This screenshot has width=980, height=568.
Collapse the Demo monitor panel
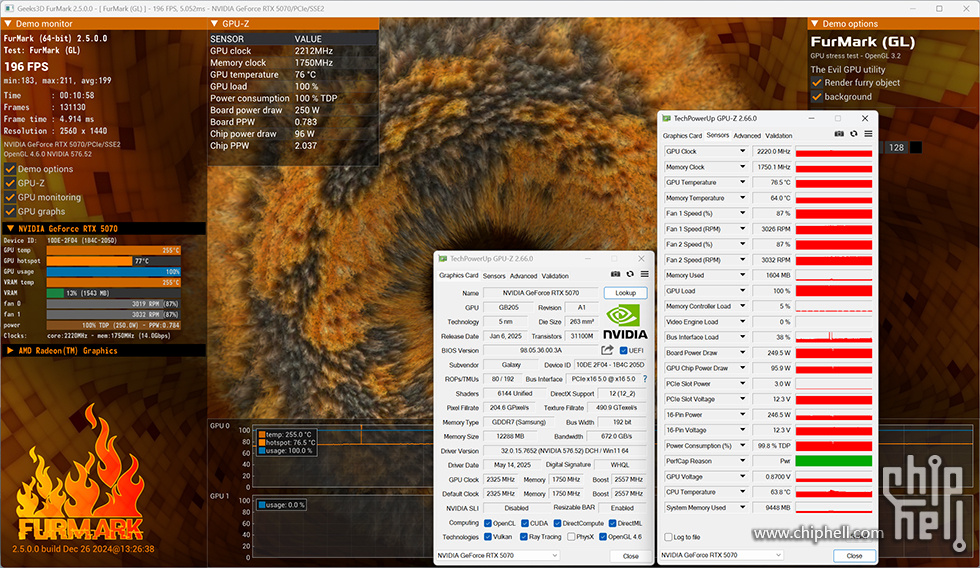tap(8, 23)
